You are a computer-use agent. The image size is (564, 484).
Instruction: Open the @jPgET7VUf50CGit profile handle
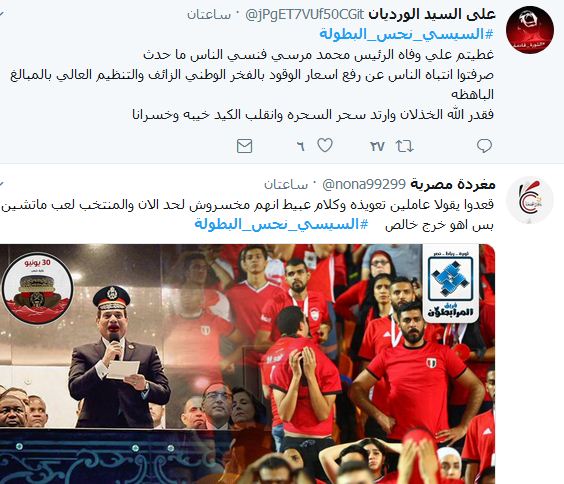click(x=304, y=15)
